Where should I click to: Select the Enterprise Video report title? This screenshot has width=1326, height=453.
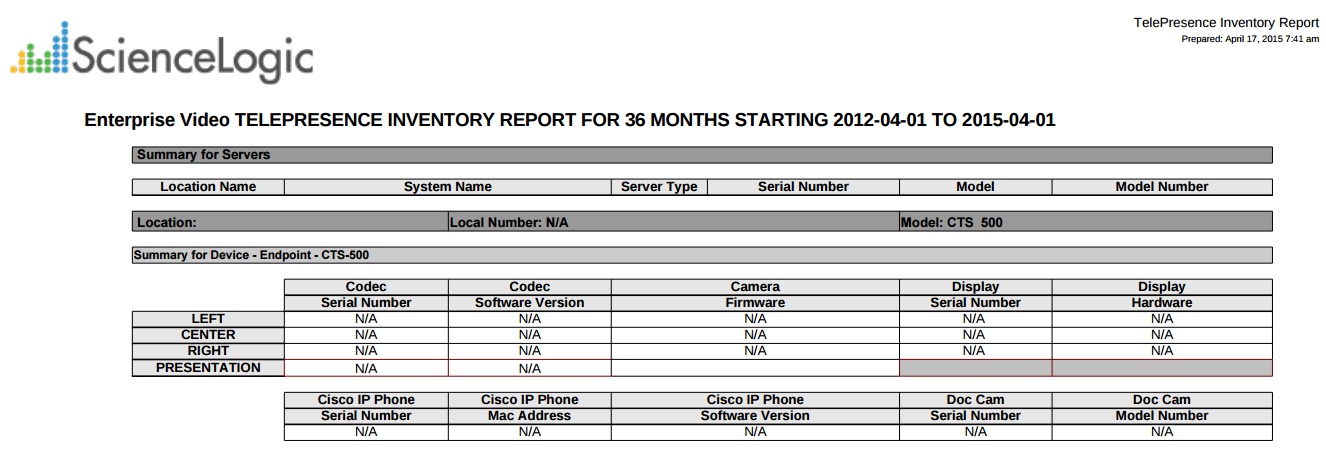coord(569,120)
